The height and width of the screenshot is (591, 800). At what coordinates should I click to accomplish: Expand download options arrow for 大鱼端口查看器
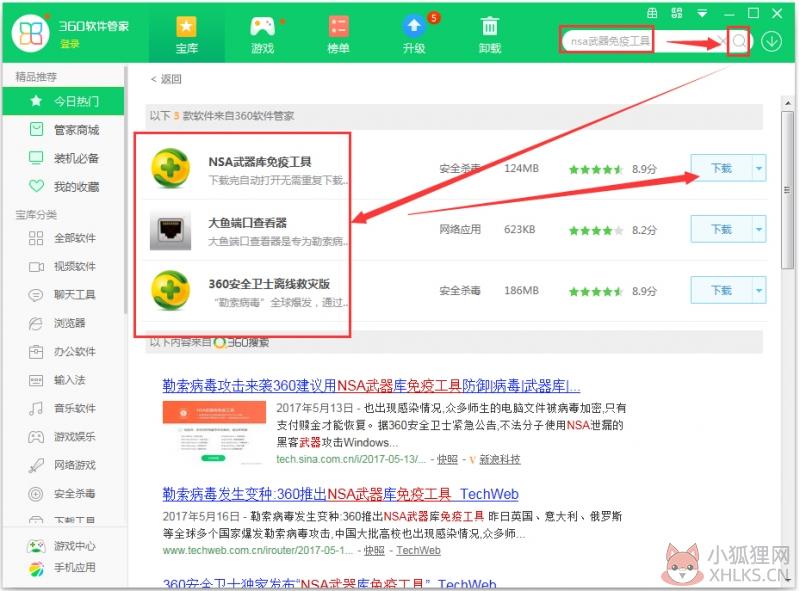759,229
